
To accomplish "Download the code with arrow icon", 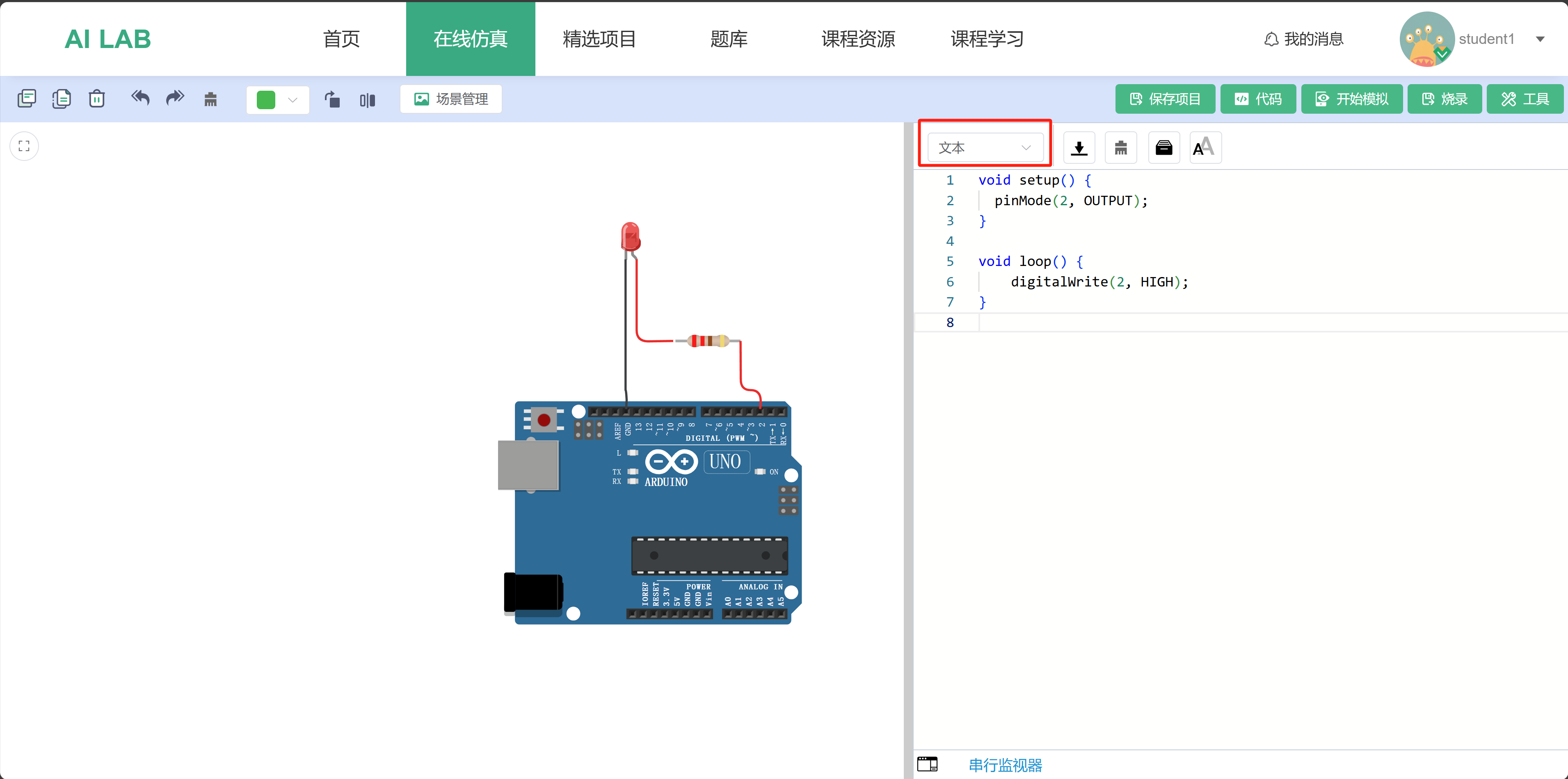I will point(1079,148).
